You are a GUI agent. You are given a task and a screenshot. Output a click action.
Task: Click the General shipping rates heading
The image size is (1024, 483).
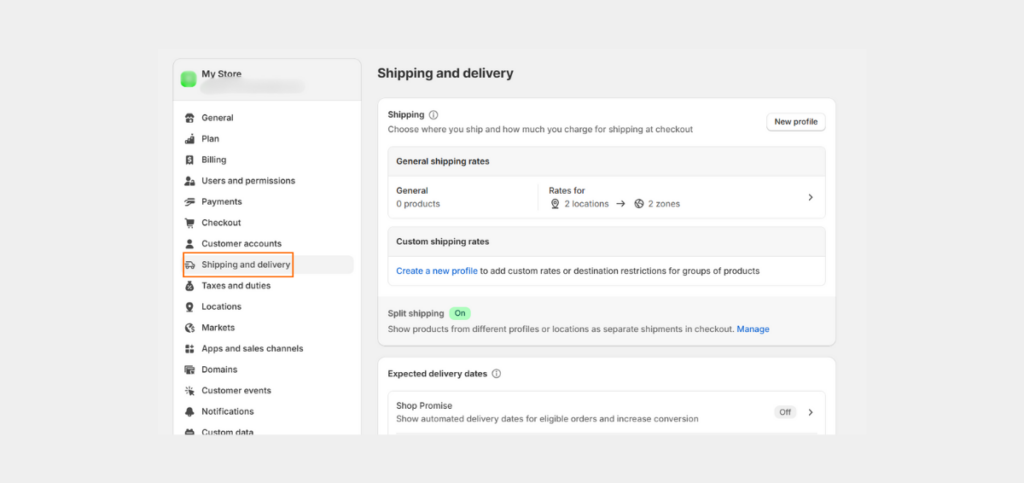[x=443, y=161]
